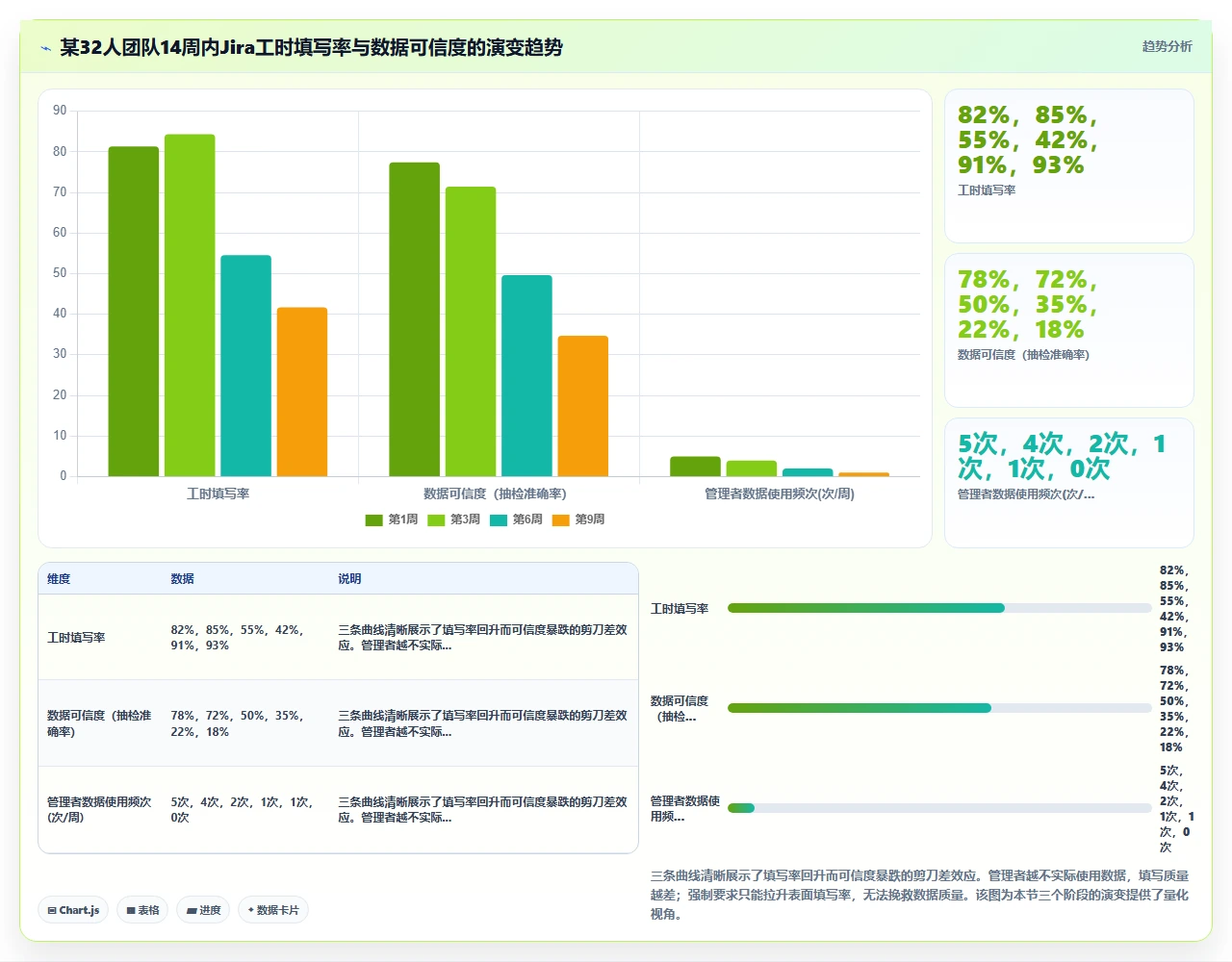This screenshot has height=962, width=1232.
Task: Click the 数据可信度 progress bar
Action: pyautogui.click(x=939, y=708)
